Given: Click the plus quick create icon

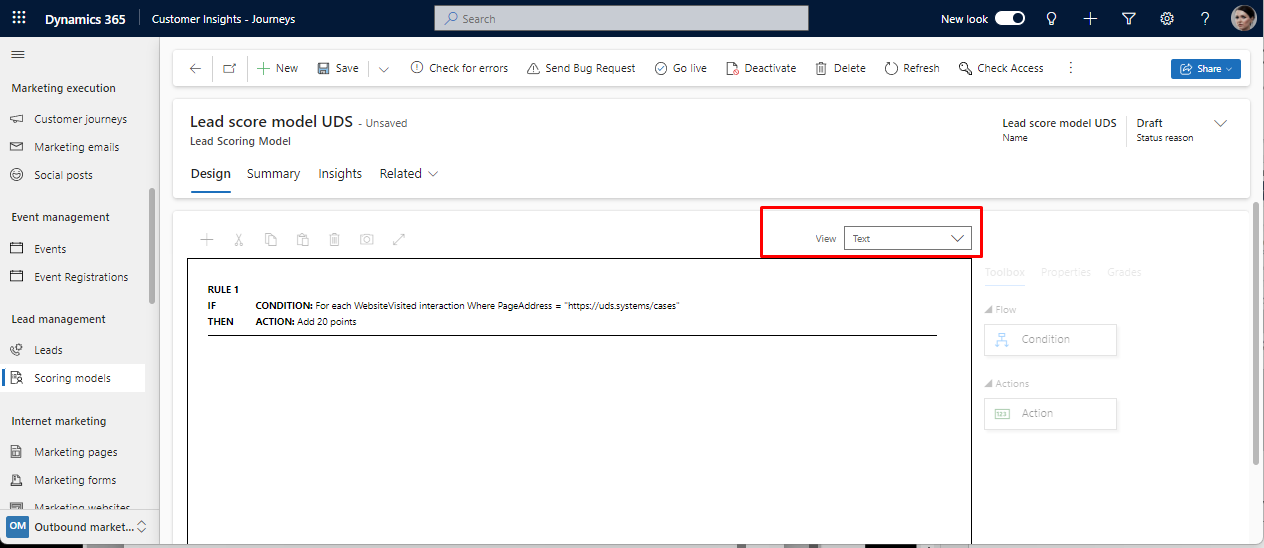Looking at the screenshot, I should (1090, 18).
